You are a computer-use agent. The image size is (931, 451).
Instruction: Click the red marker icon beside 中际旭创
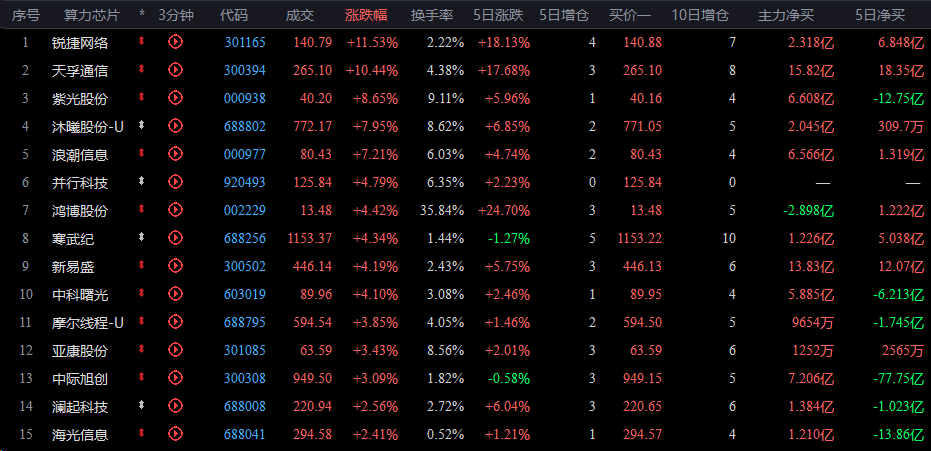pos(141,377)
